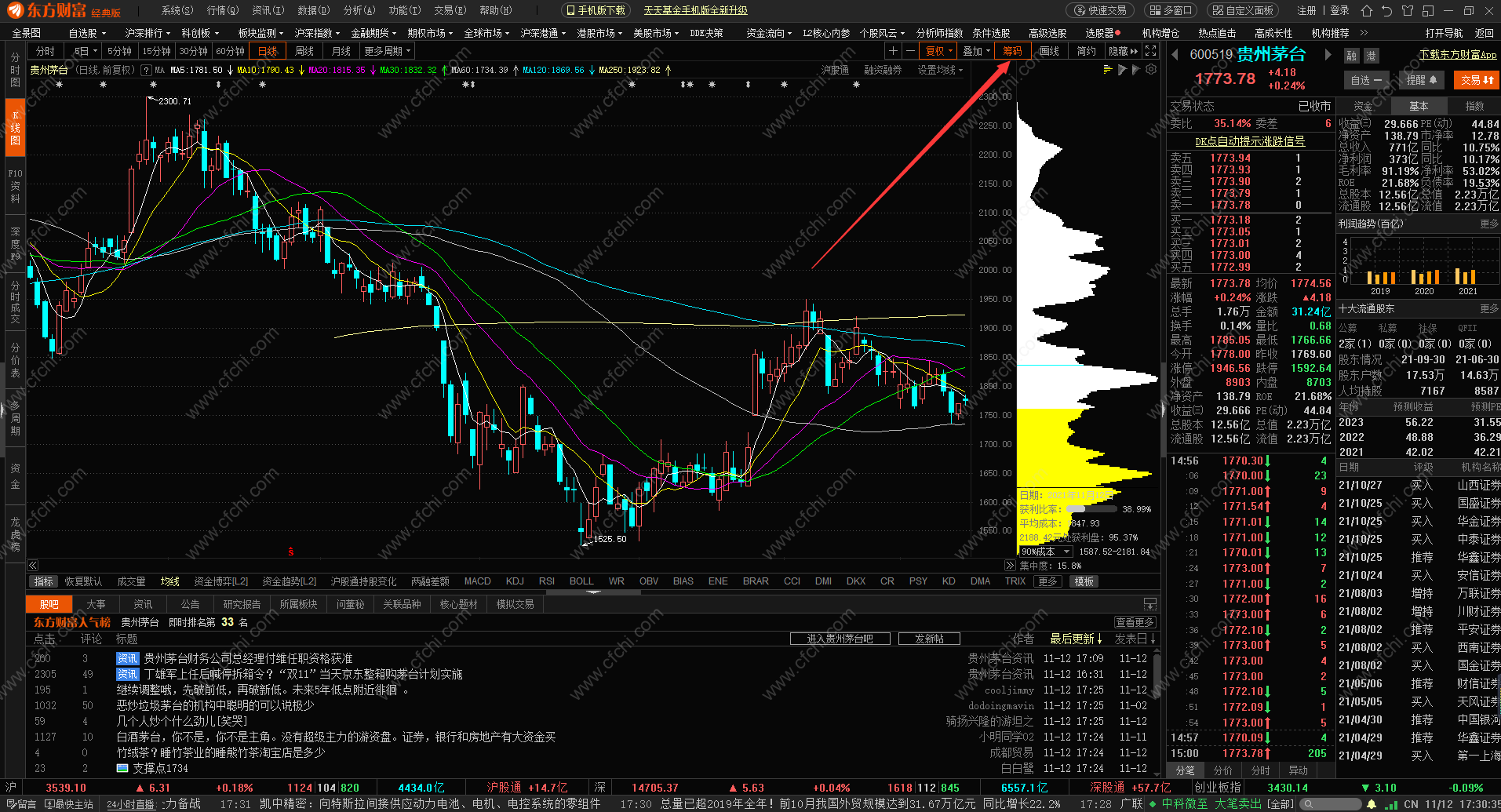Viewport: 1501px width, 812px height.
Task: Sort posts by 最后更新 column
Action: (x=1076, y=639)
